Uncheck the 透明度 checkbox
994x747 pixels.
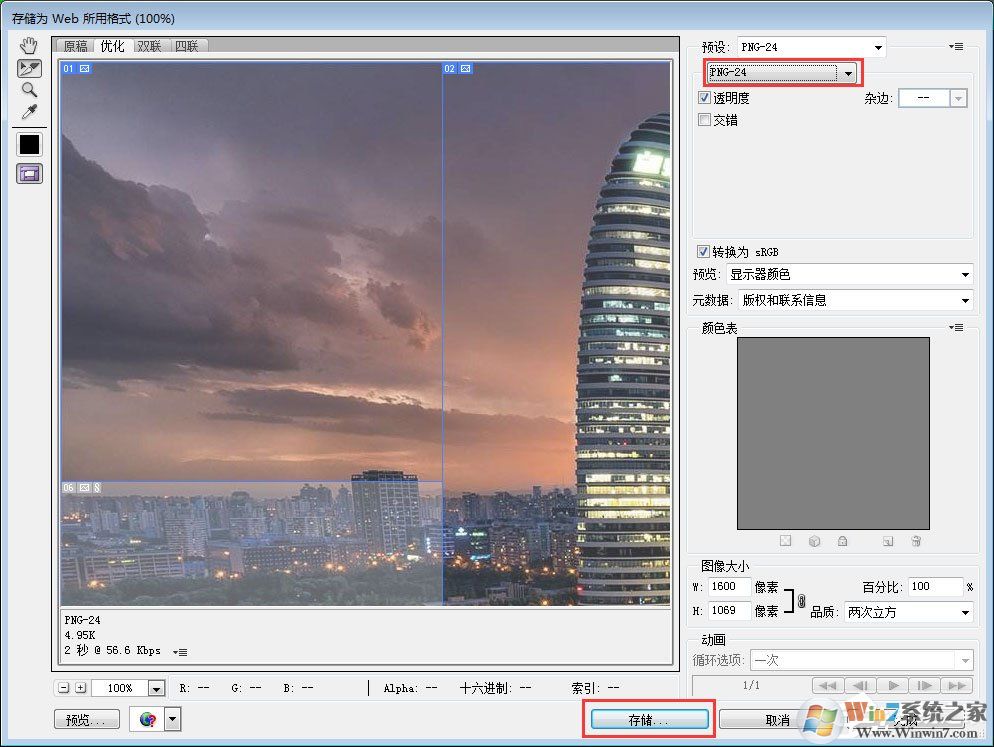pyautogui.click(x=705, y=98)
